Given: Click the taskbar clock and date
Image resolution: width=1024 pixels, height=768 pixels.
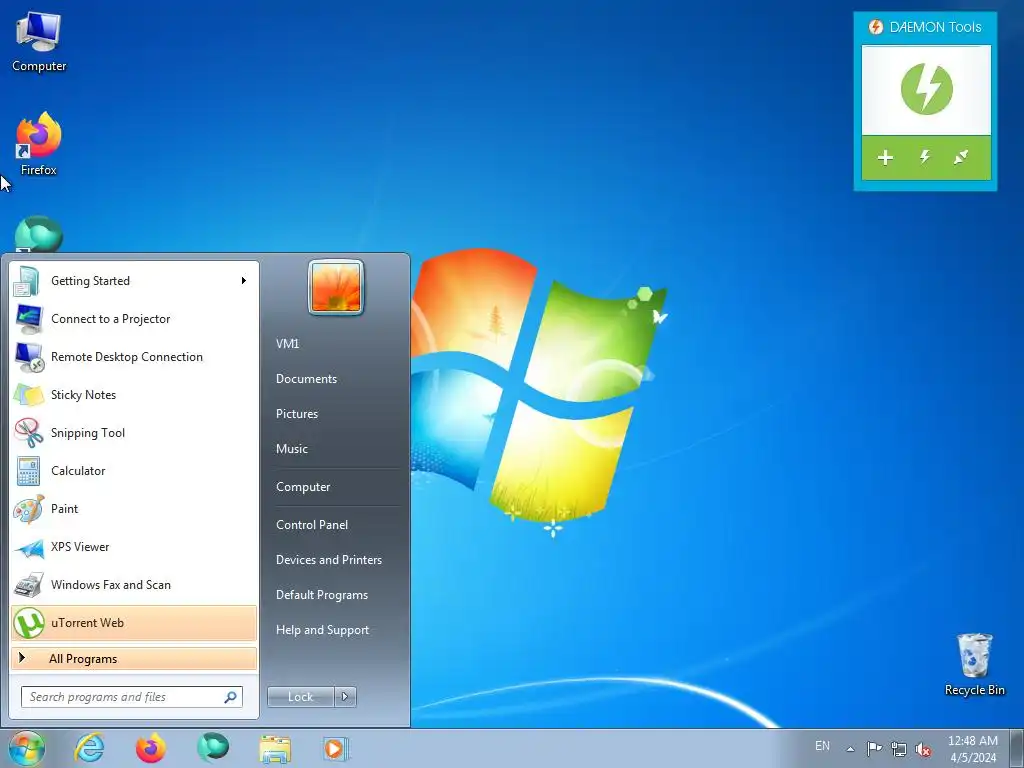Looking at the screenshot, I should pos(972,749).
